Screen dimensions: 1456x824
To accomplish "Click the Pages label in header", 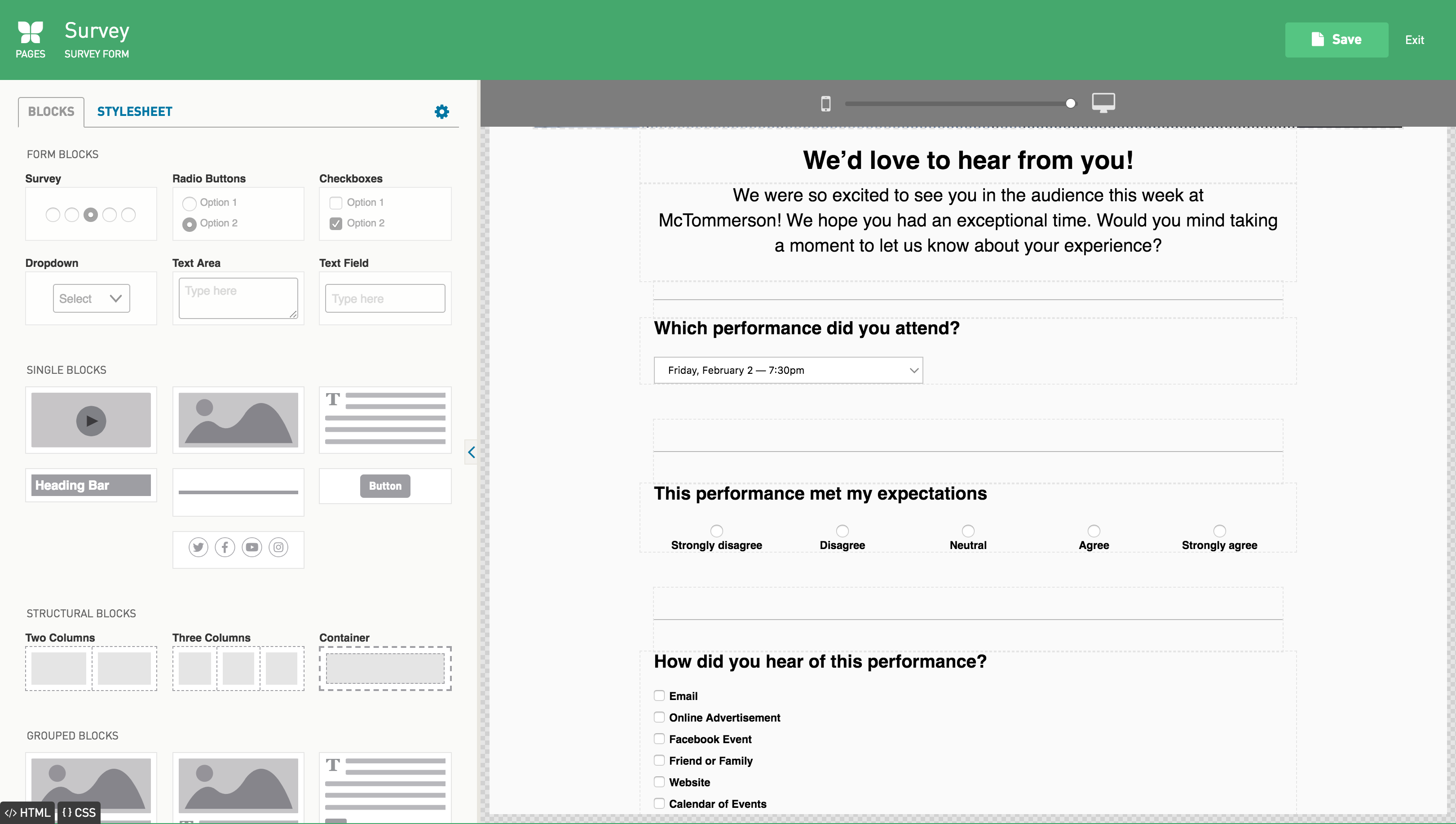I will (x=30, y=54).
